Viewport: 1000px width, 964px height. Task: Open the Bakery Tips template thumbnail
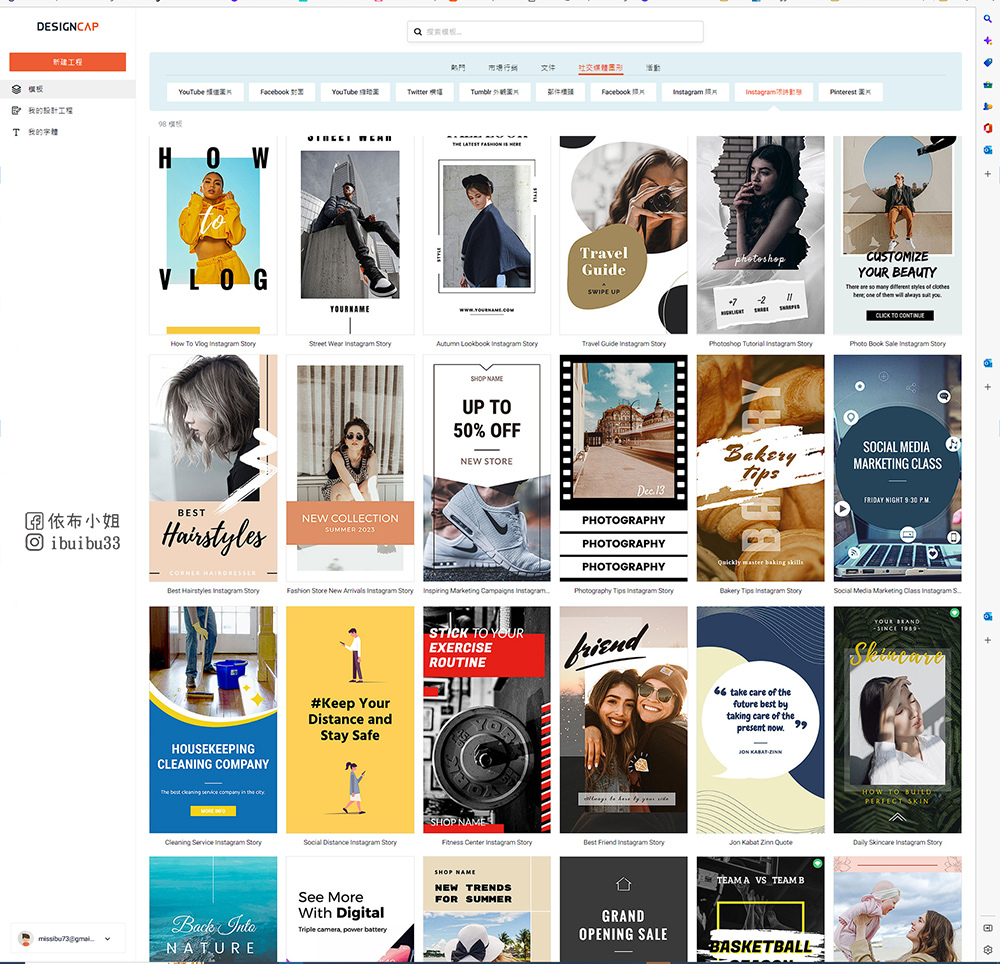pyautogui.click(x=760, y=468)
